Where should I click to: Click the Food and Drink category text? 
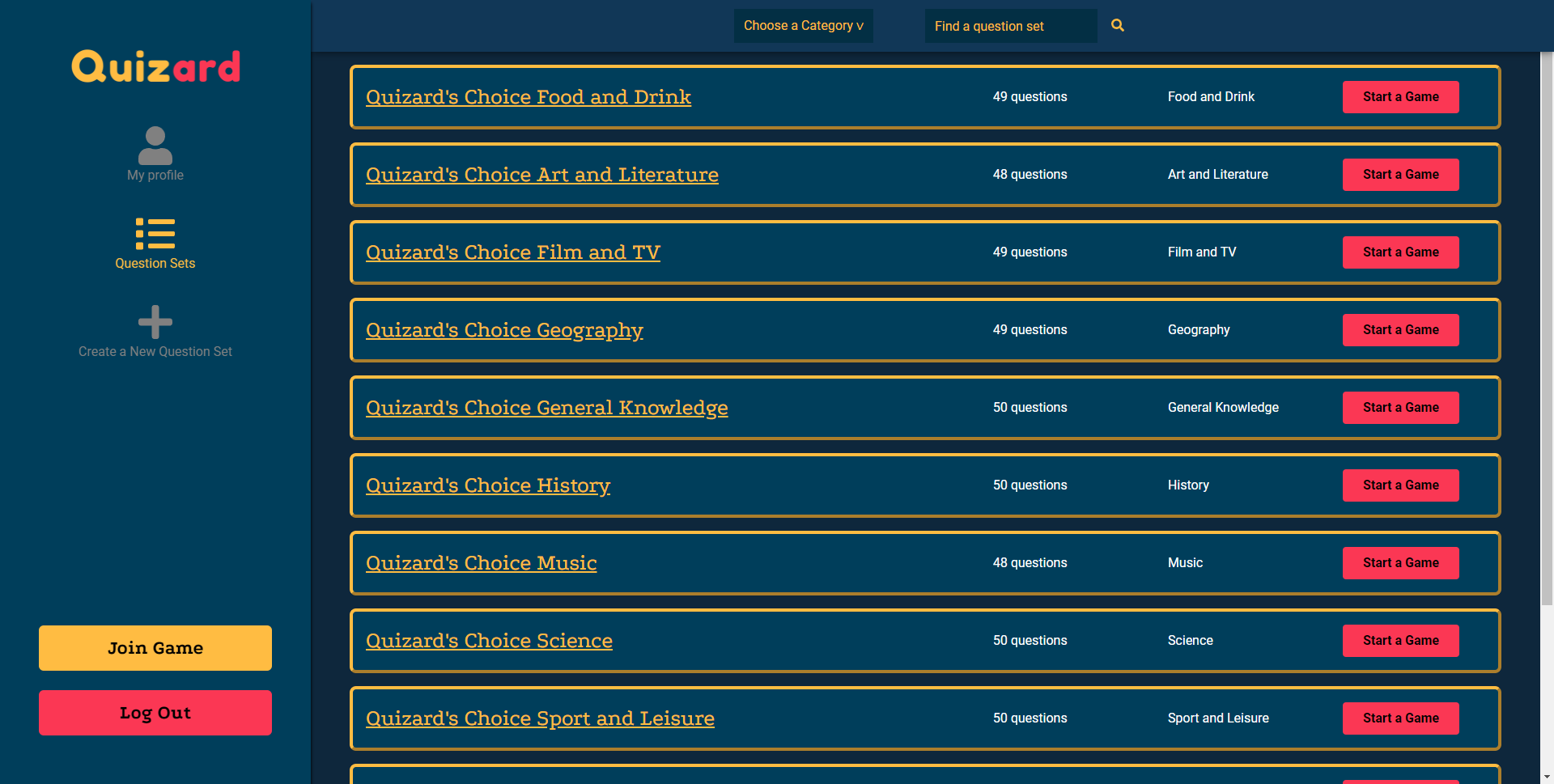[x=1211, y=97]
